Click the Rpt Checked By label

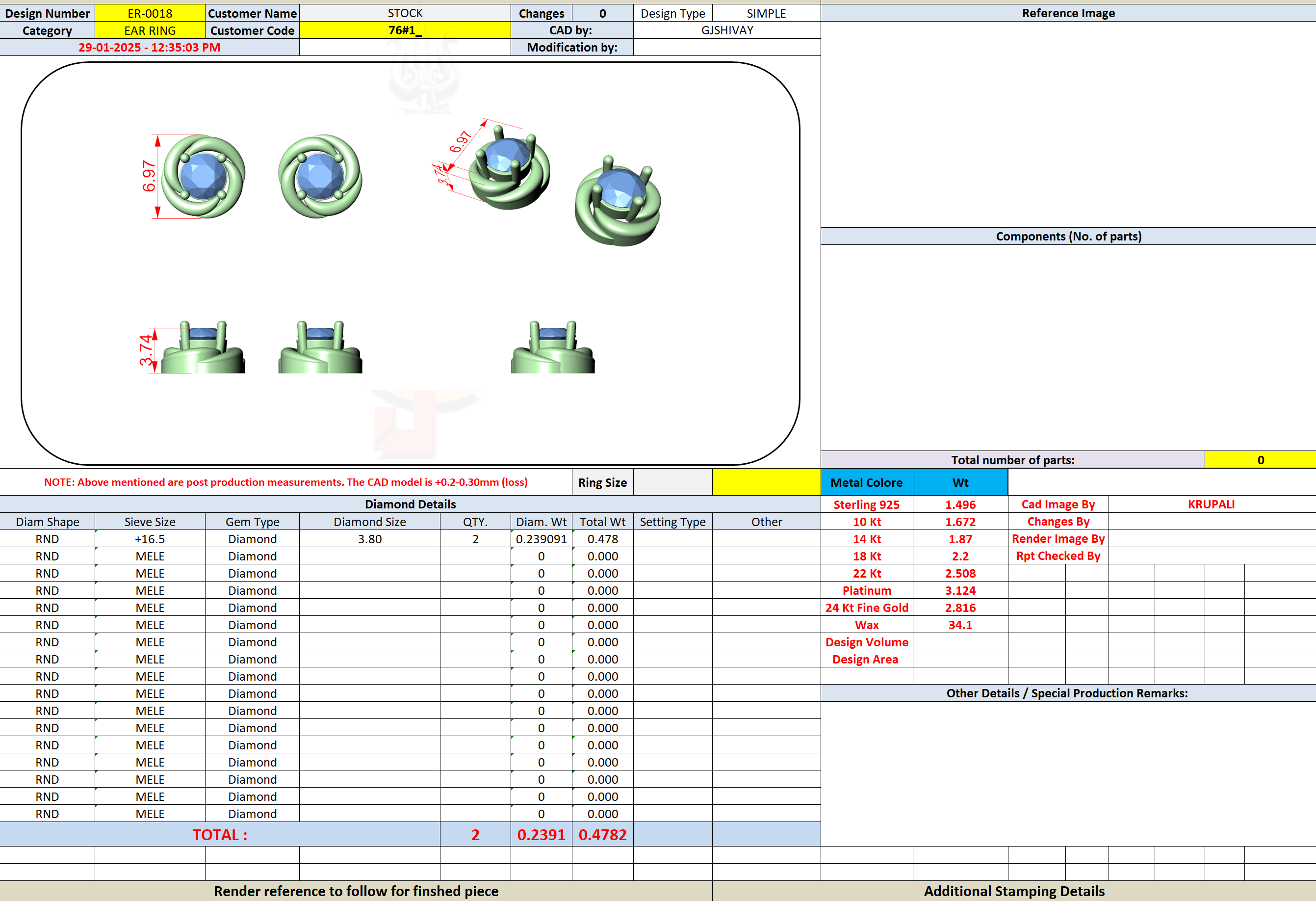coord(1058,556)
